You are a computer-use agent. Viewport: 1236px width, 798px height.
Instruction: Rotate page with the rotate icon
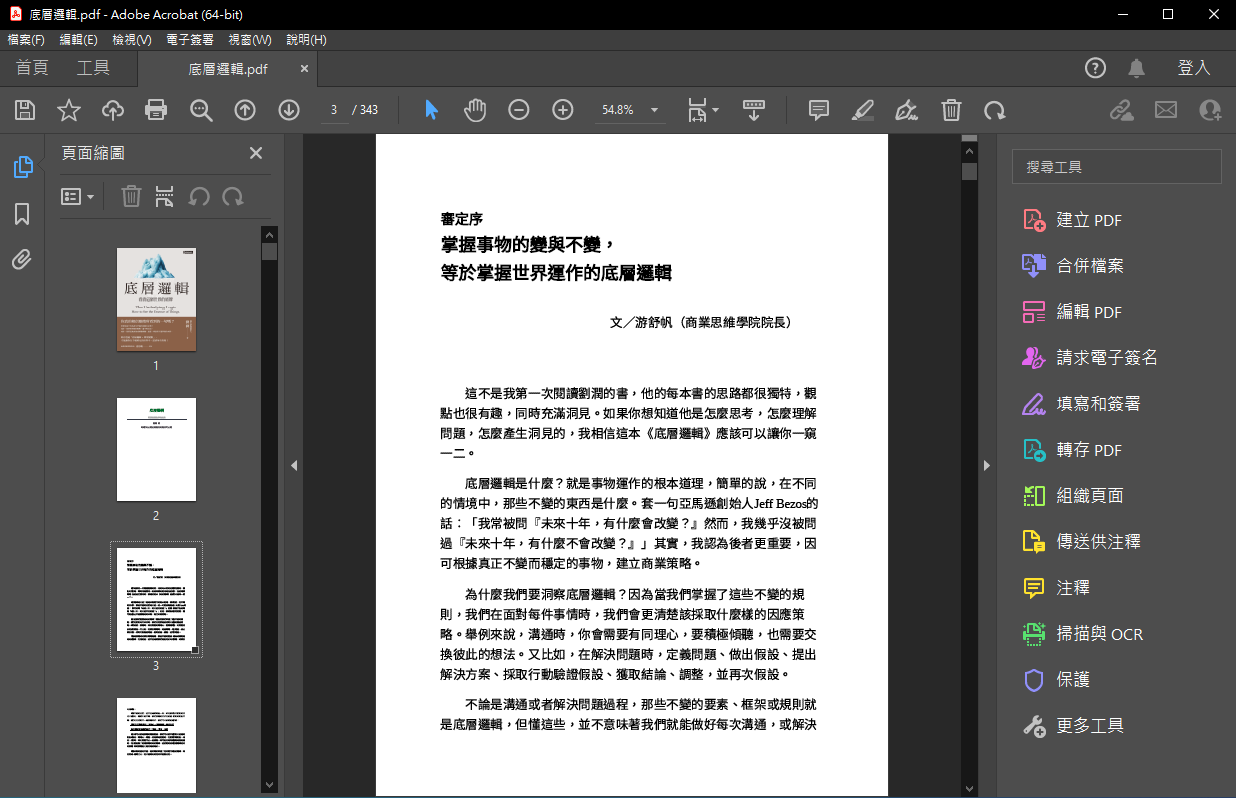click(994, 110)
